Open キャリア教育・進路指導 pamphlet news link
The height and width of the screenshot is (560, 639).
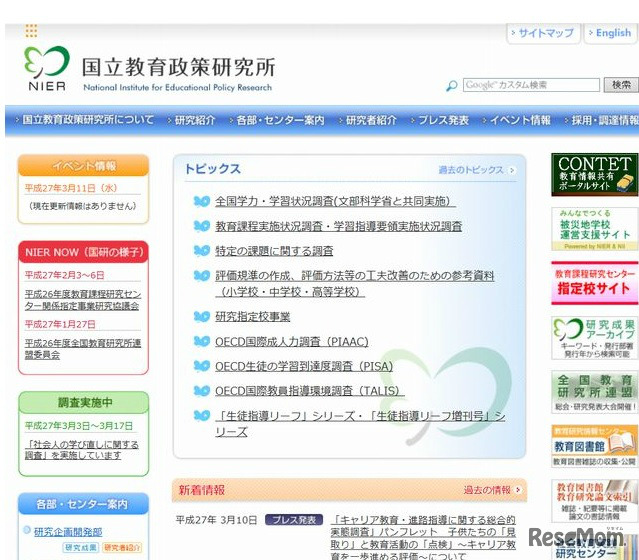423,538
